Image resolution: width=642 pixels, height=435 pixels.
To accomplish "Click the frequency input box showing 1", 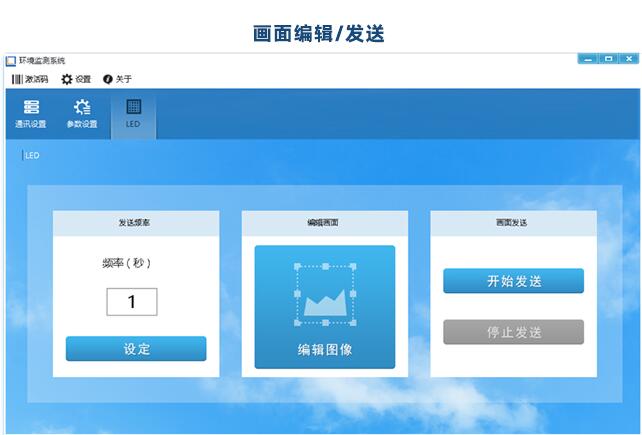I will (131, 302).
